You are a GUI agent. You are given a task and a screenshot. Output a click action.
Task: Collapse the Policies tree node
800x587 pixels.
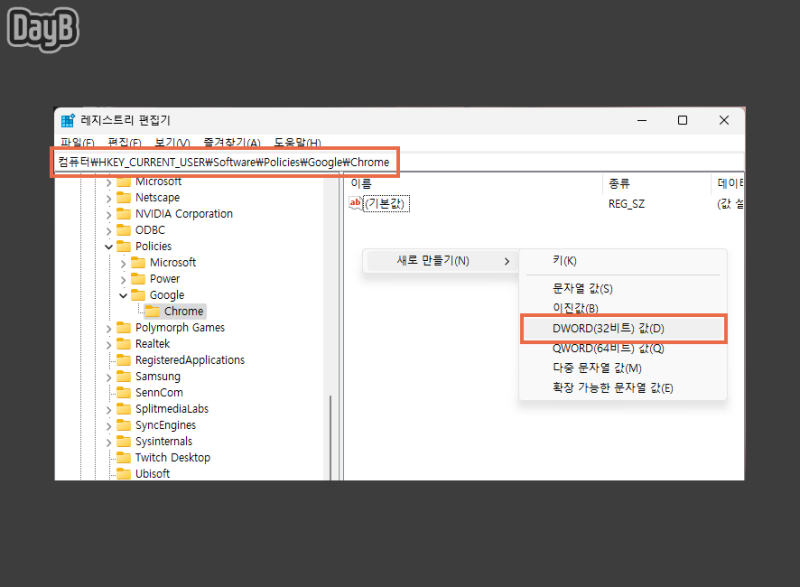click(109, 247)
